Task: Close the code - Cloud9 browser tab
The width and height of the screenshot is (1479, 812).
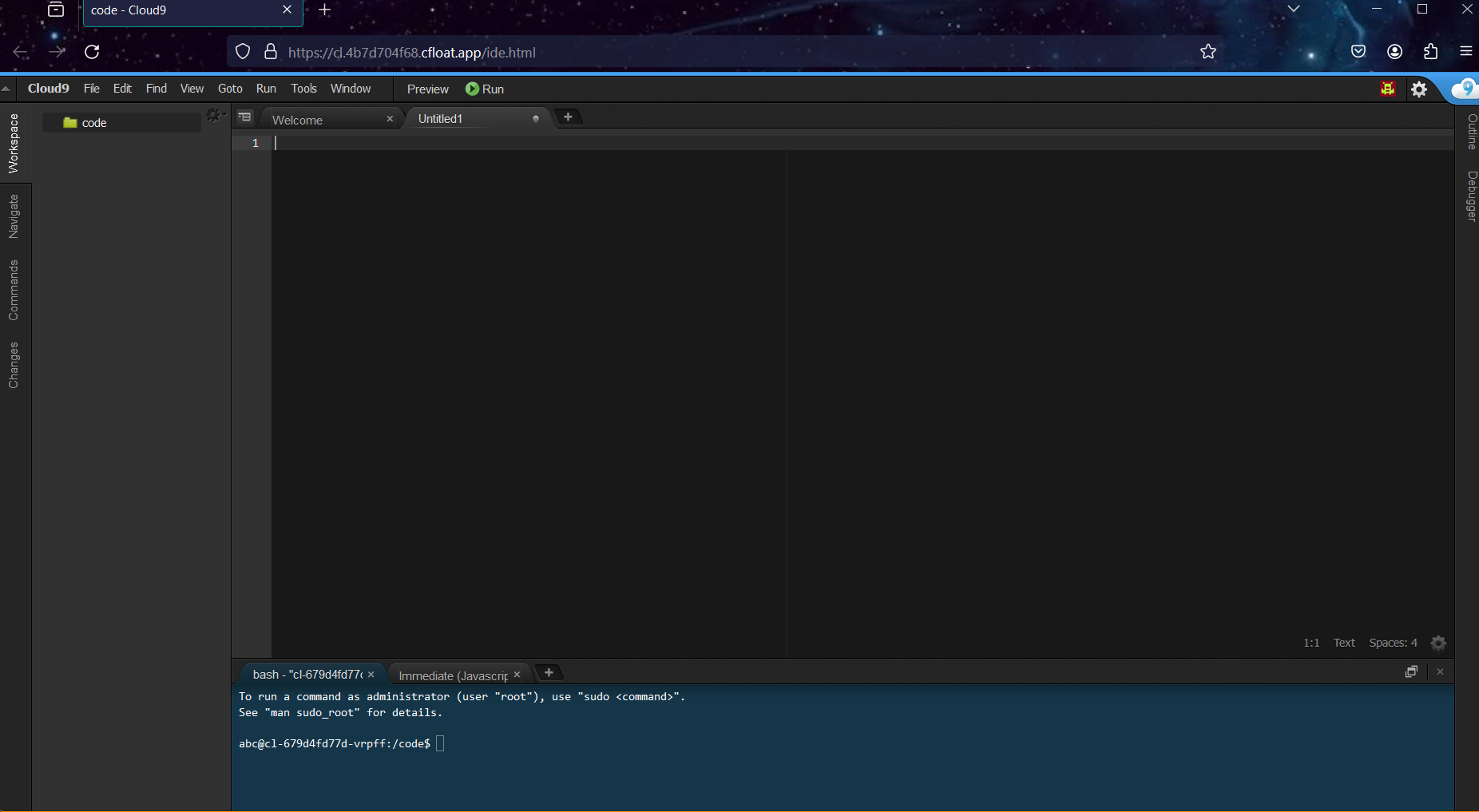Action: tap(287, 10)
